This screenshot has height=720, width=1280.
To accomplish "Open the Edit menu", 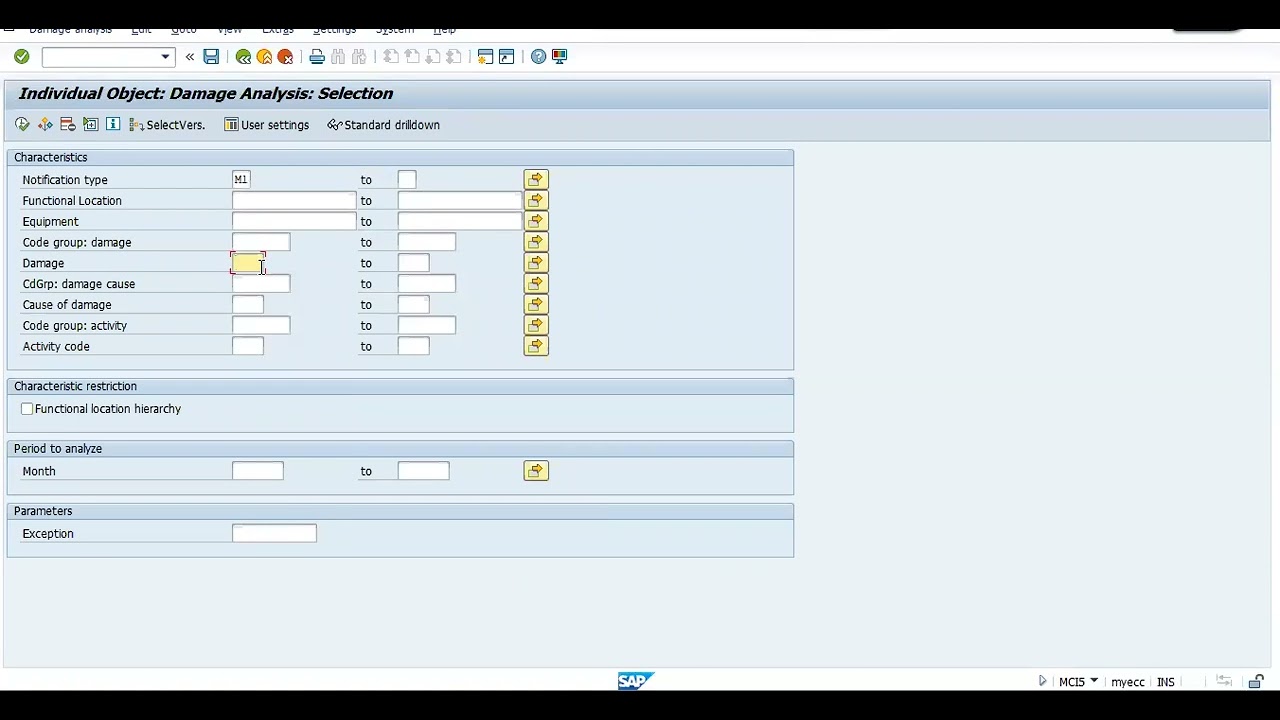I will click(141, 30).
